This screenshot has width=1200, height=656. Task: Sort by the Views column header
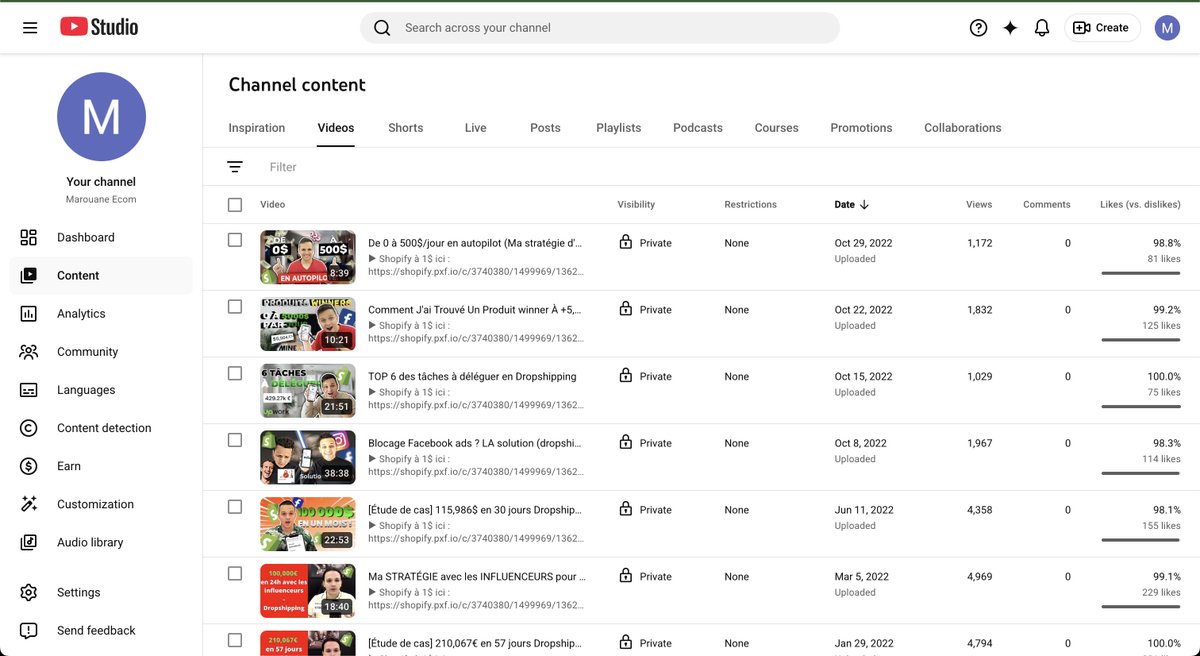coord(979,204)
